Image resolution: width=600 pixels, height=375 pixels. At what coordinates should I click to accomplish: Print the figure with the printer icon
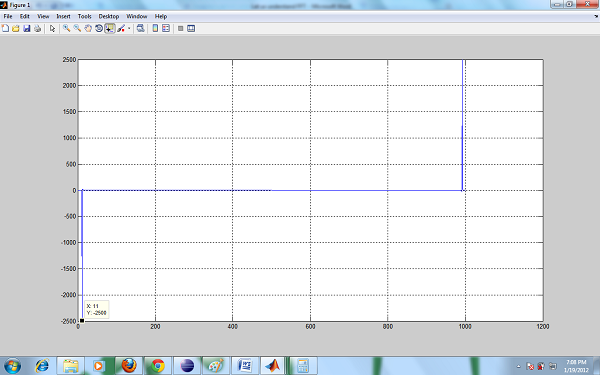[x=37, y=28]
